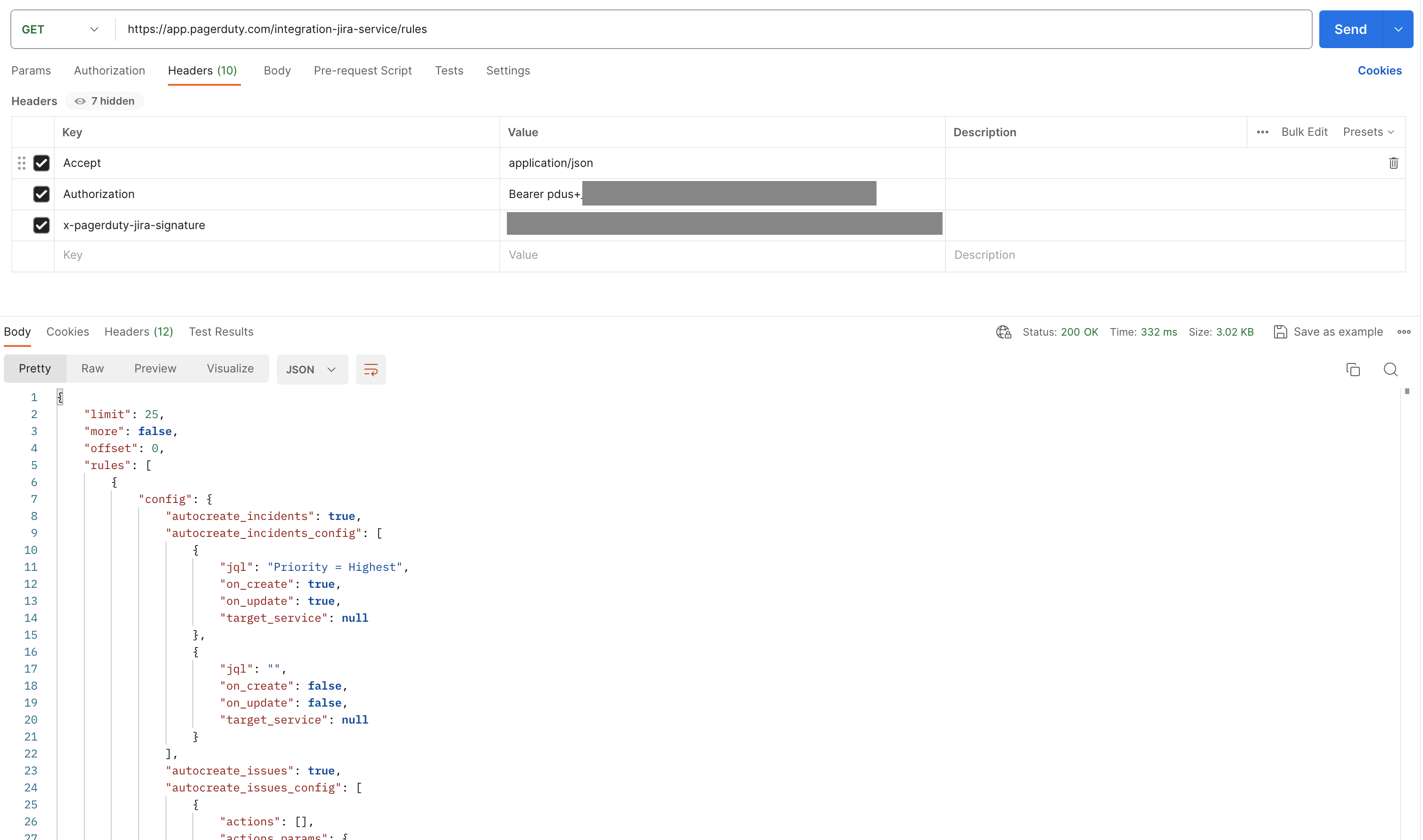This screenshot has width=1423, height=840.
Task: Click the empty Value field in new header row
Action: click(722, 255)
